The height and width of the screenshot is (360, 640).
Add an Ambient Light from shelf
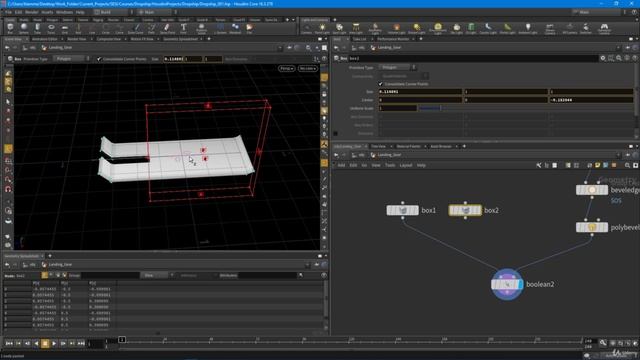click(528, 29)
